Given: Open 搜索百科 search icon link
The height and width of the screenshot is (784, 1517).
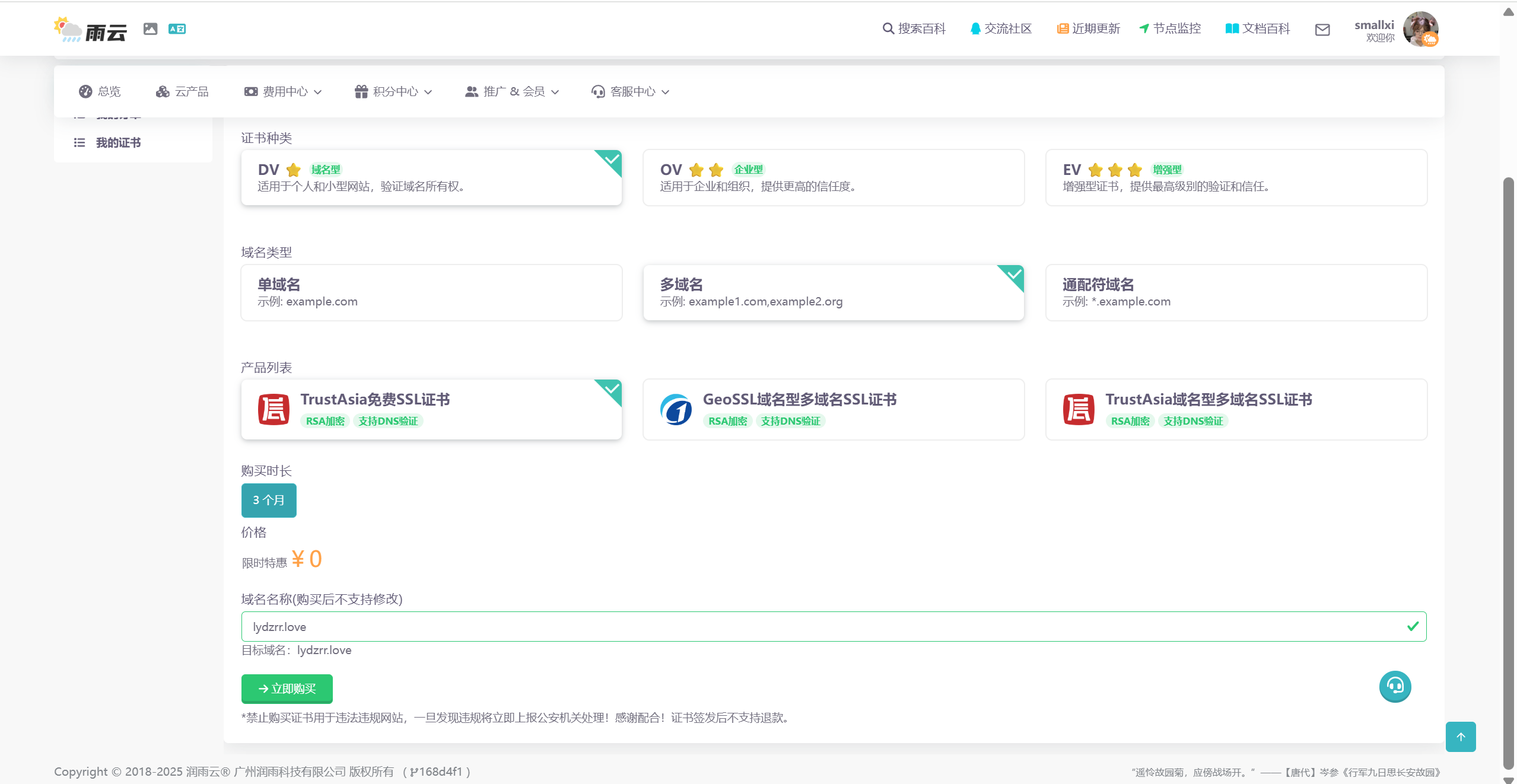Looking at the screenshot, I should [914, 28].
